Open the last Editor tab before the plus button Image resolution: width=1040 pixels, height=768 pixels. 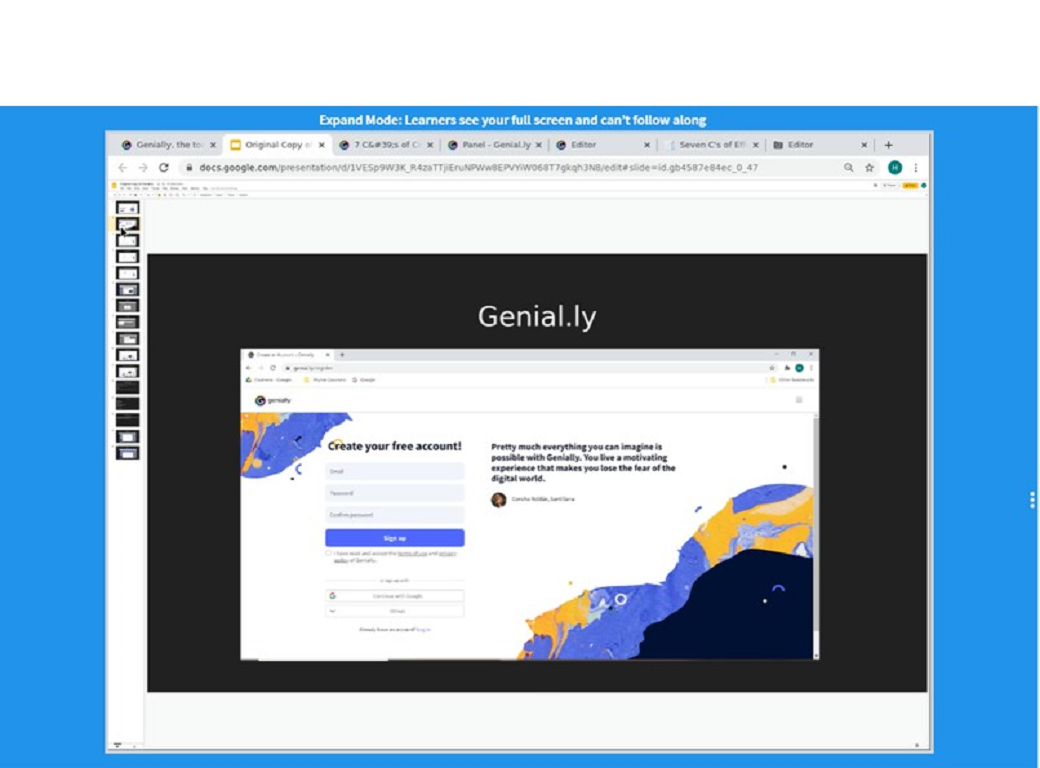pyautogui.click(x=819, y=145)
